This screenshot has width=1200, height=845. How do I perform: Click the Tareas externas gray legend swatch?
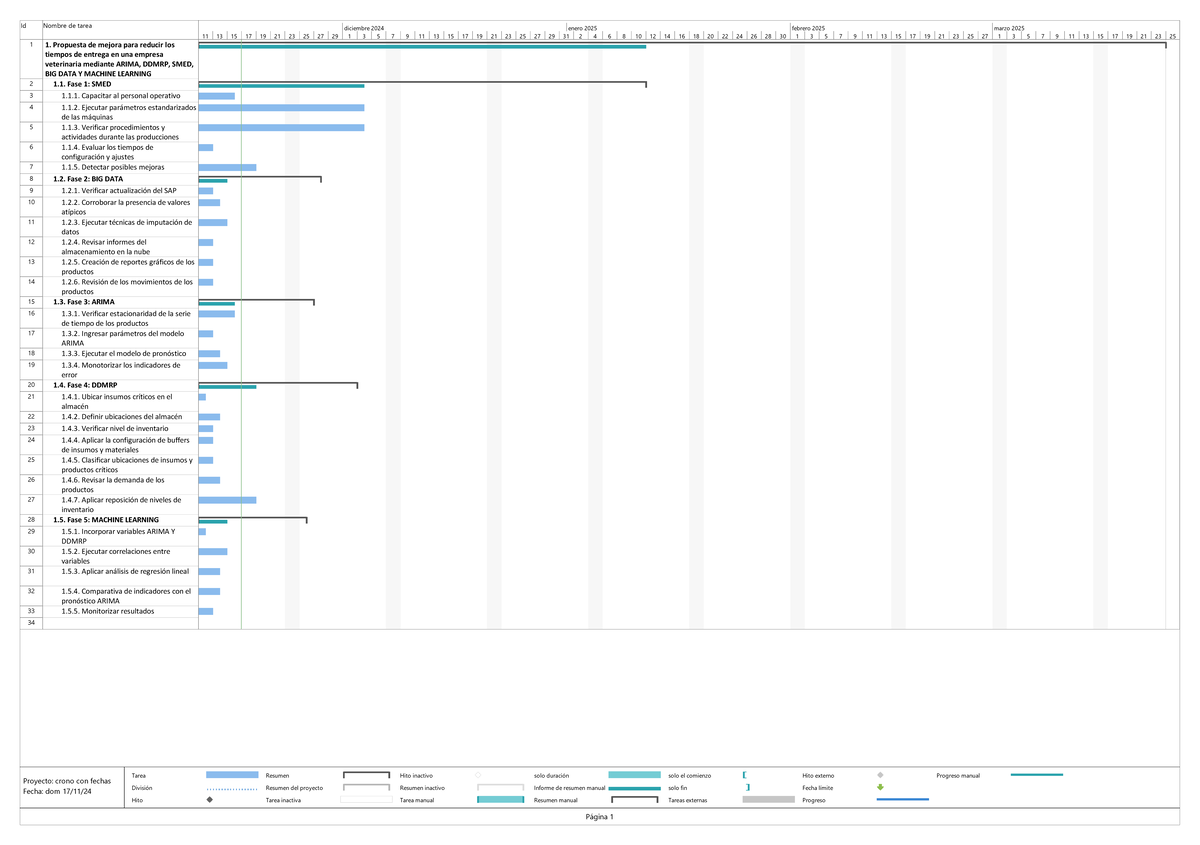click(769, 800)
